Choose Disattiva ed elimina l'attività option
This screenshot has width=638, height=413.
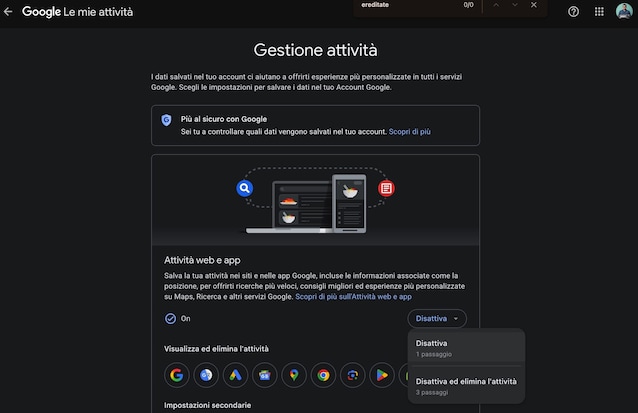click(x=466, y=386)
